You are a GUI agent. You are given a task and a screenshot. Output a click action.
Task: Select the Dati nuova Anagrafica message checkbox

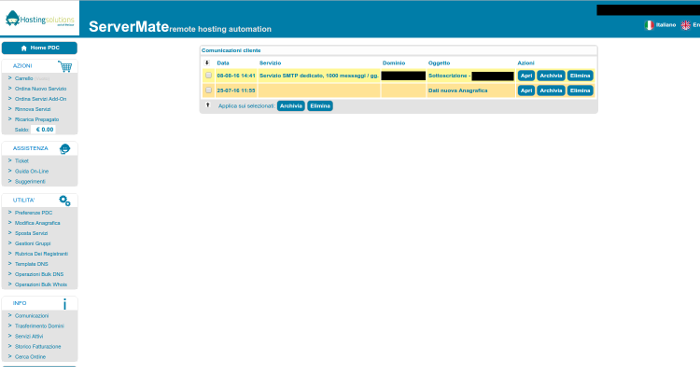(208, 90)
